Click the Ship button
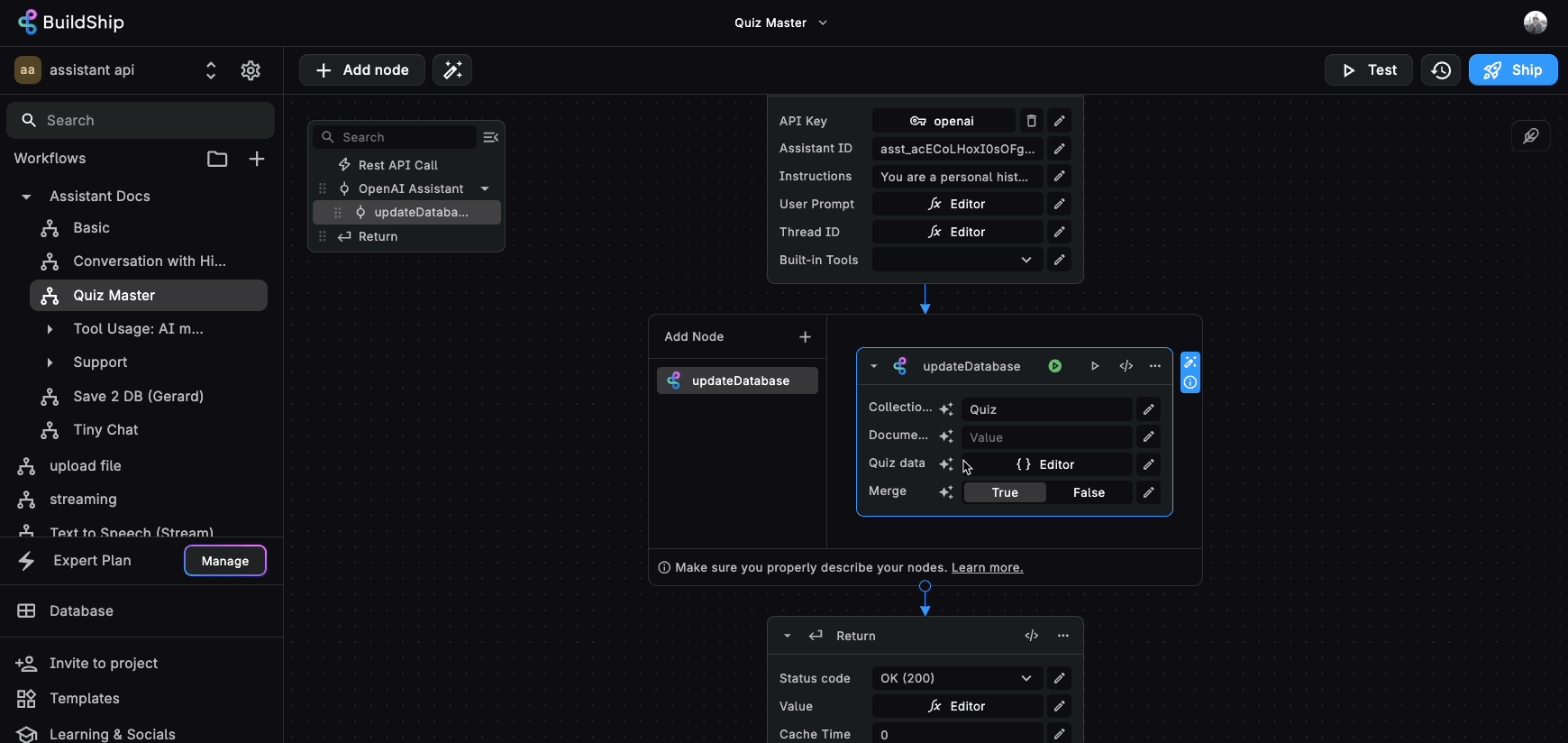 [1513, 70]
